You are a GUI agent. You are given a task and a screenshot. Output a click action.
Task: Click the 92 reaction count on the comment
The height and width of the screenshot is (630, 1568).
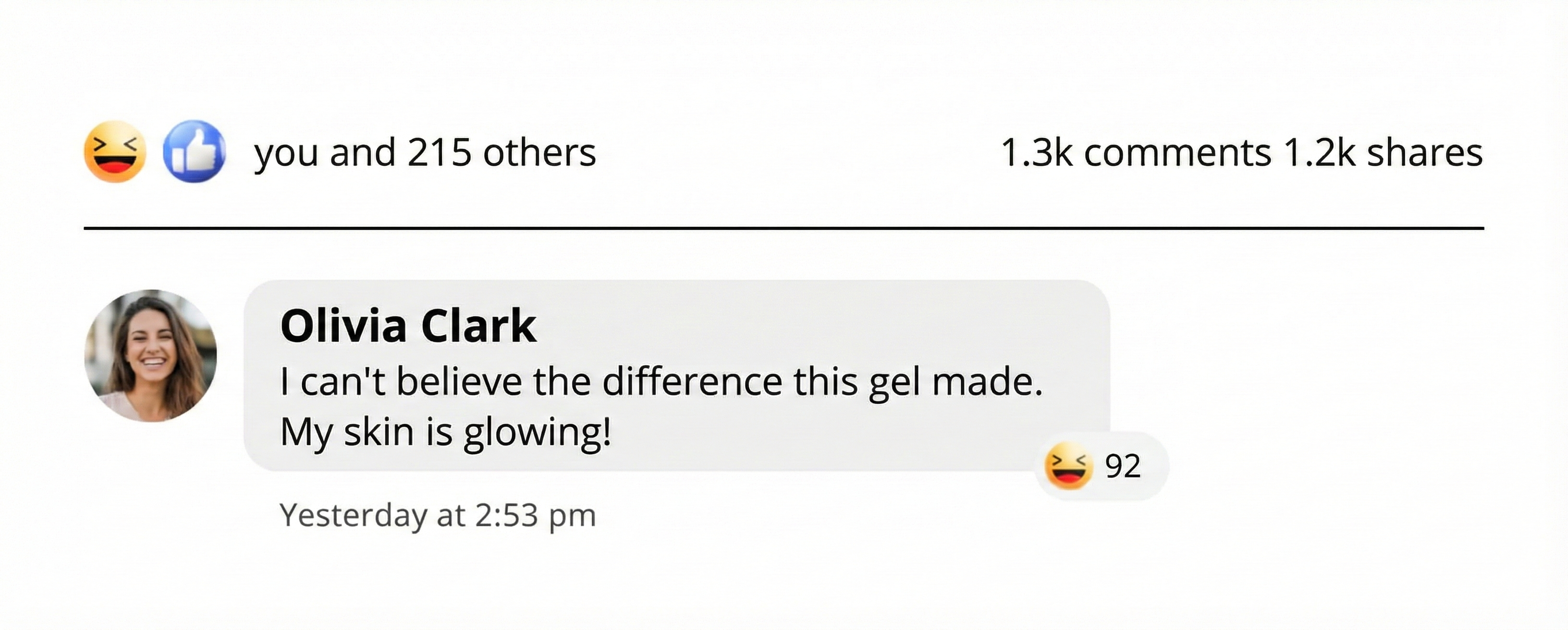tap(1122, 466)
